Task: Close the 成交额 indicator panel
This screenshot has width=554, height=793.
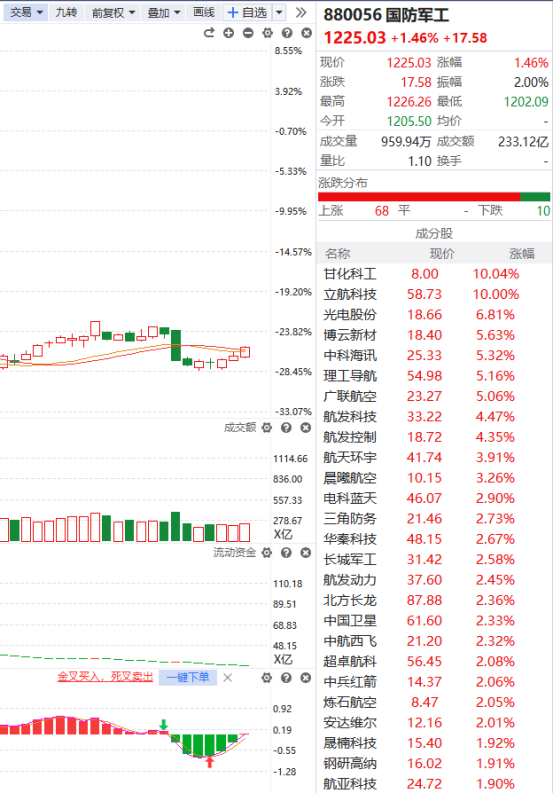Action: coord(306,428)
